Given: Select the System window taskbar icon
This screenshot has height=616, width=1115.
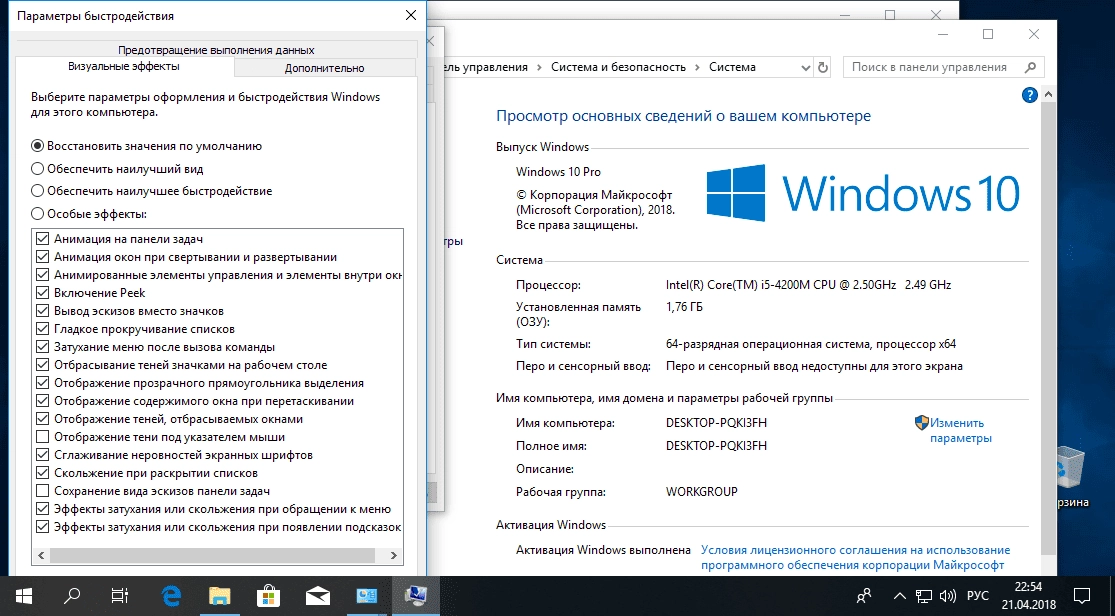Looking at the screenshot, I should (x=416, y=595).
